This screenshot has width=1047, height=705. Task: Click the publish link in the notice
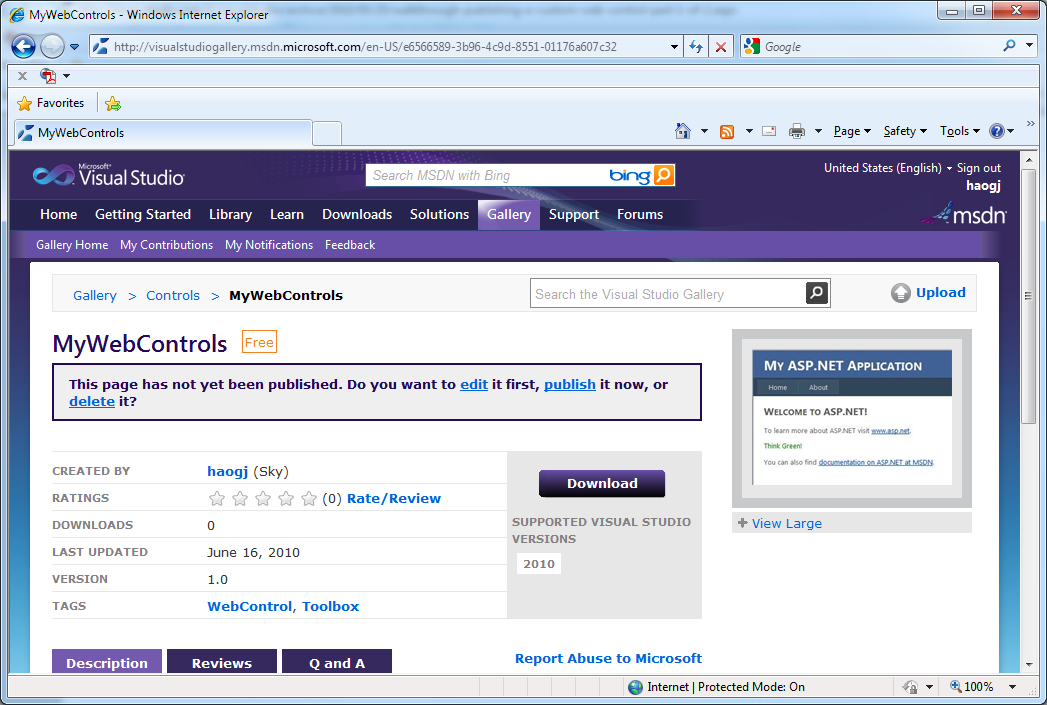pos(570,385)
